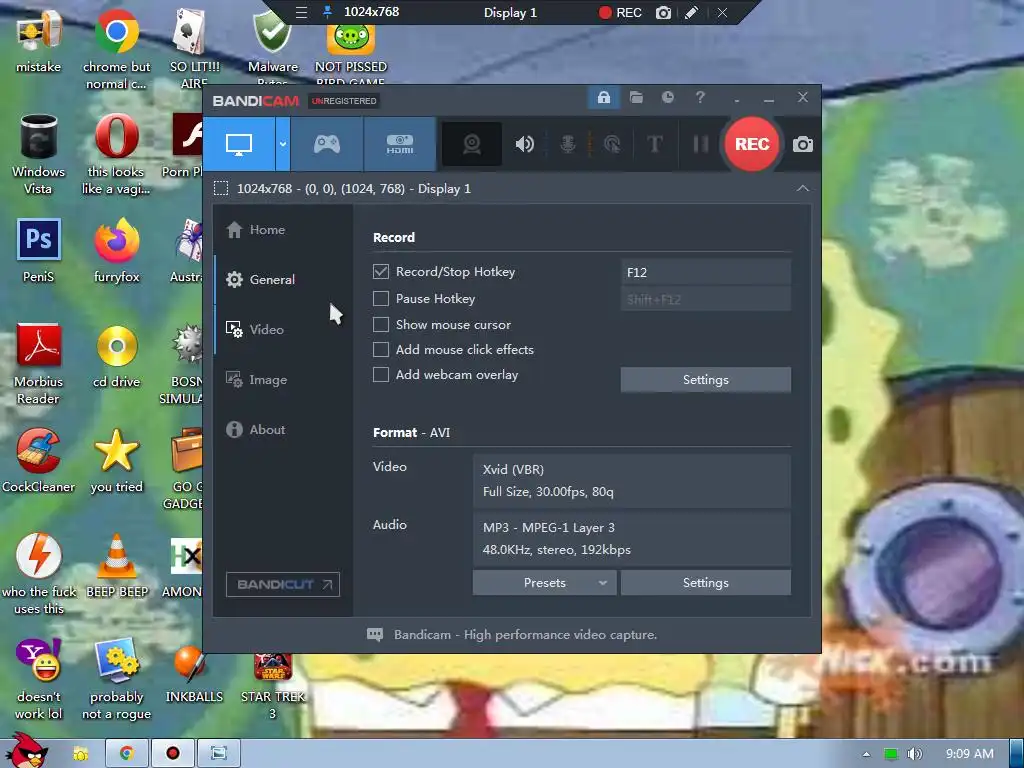Click the Xvid (VBR) video format text
The image size is (1024, 768).
(513, 470)
